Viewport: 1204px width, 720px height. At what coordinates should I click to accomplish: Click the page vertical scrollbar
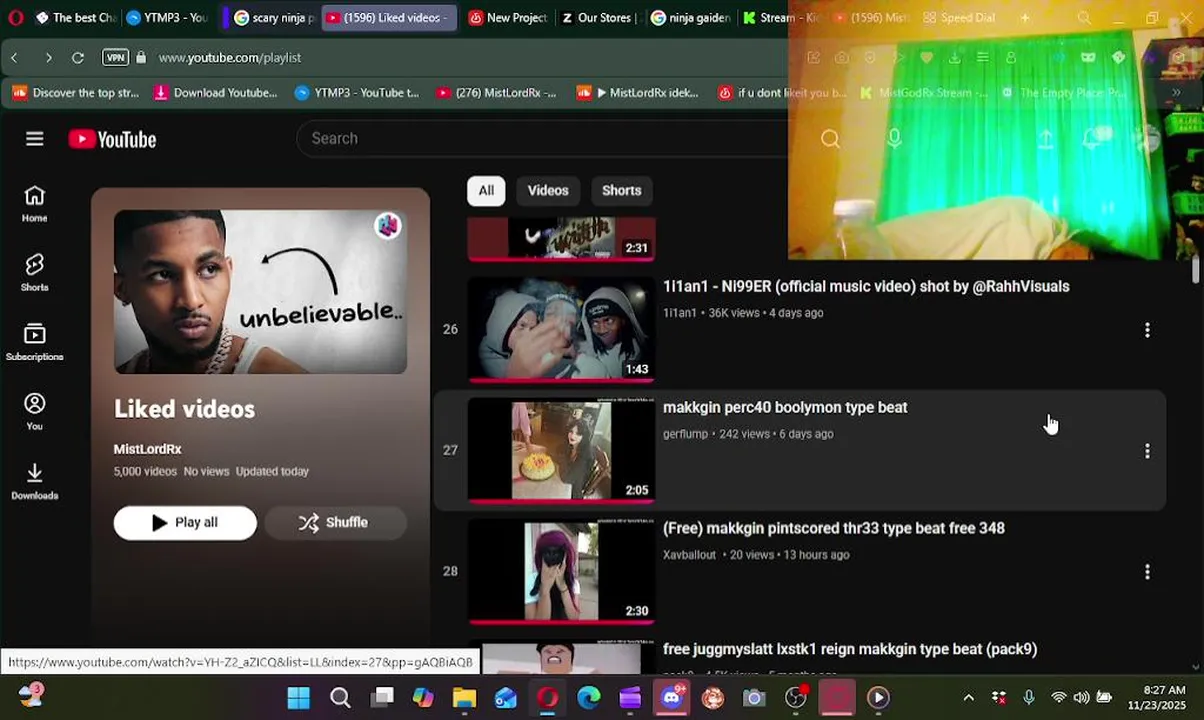pyautogui.click(x=1195, y=270)
